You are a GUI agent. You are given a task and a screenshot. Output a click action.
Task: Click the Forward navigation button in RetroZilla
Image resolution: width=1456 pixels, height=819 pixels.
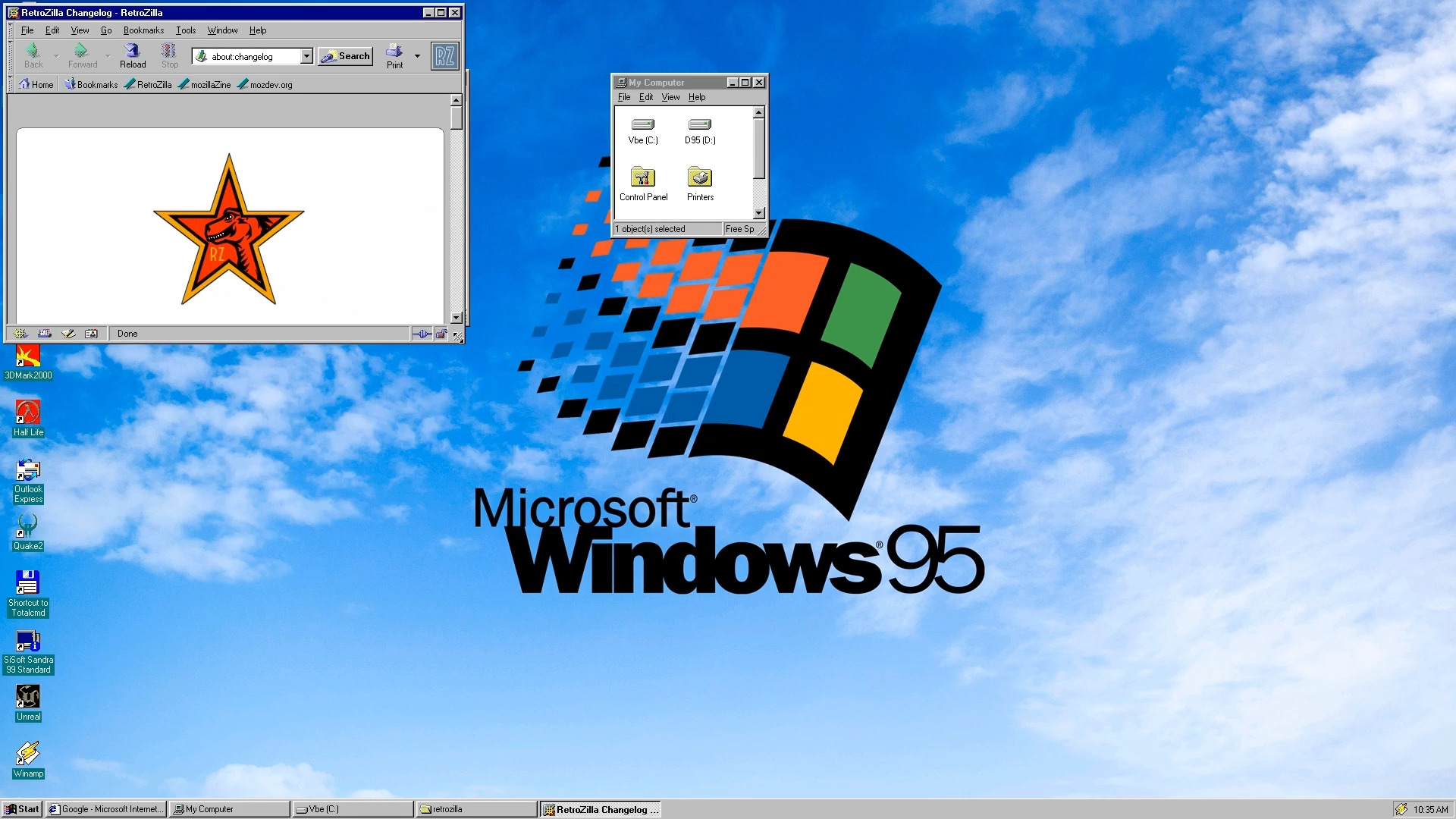click(x=82, y=55)
